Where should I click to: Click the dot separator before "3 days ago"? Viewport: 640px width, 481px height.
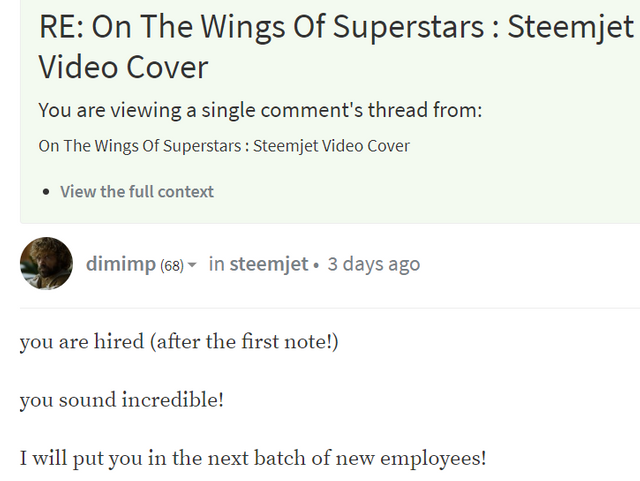tap(316, 266)
